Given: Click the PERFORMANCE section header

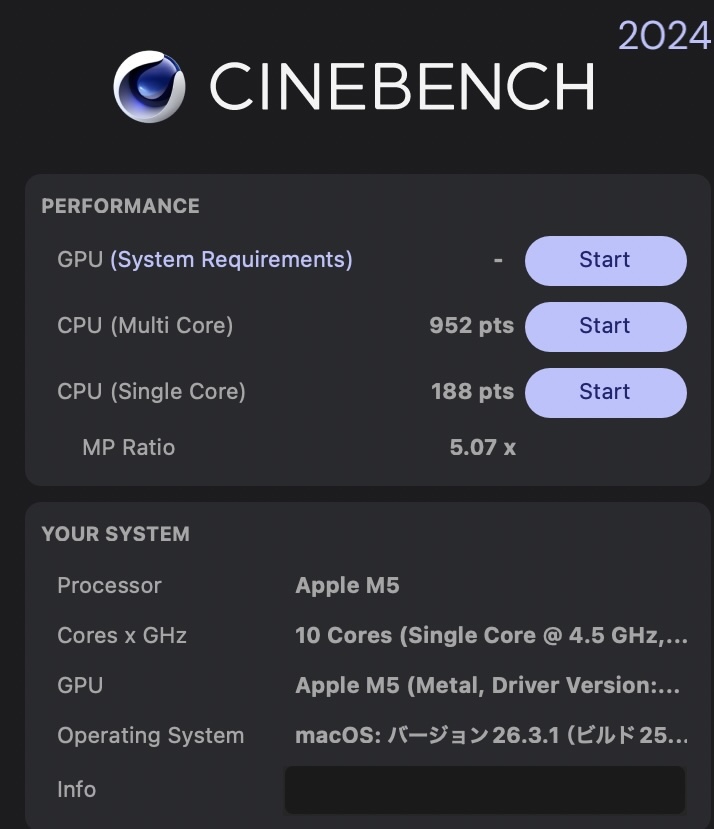Looking at the screenshot, I should (119, 206).
